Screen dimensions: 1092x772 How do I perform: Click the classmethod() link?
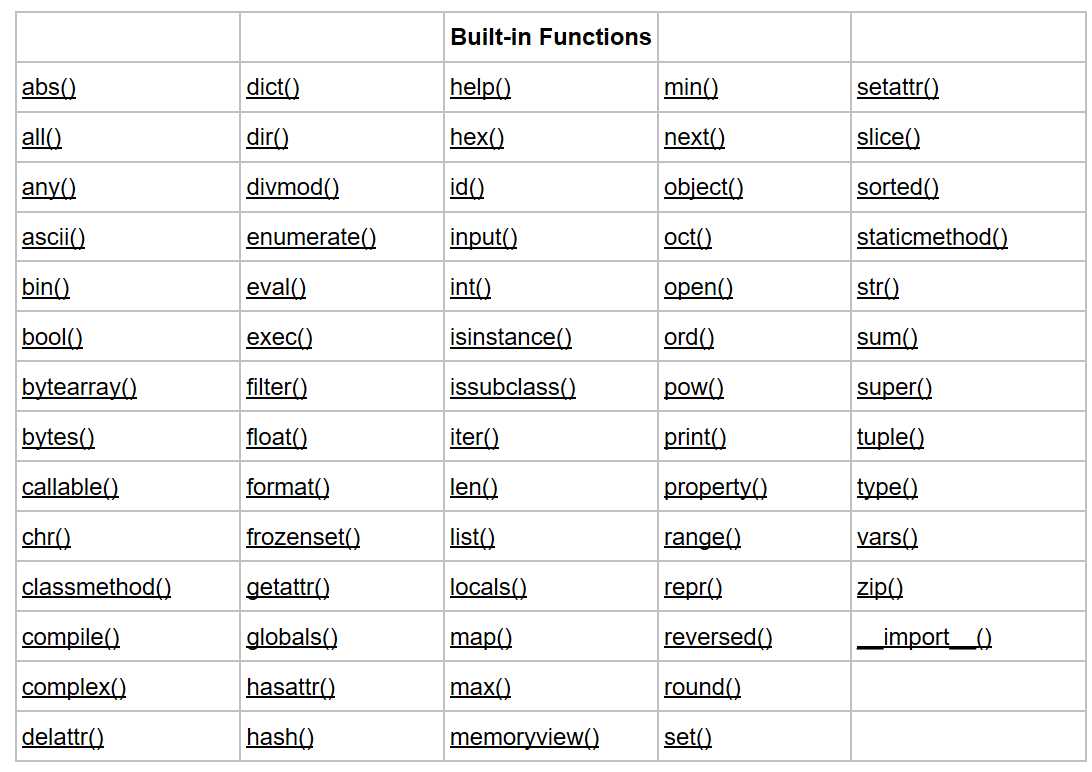(x=96, y=588)
